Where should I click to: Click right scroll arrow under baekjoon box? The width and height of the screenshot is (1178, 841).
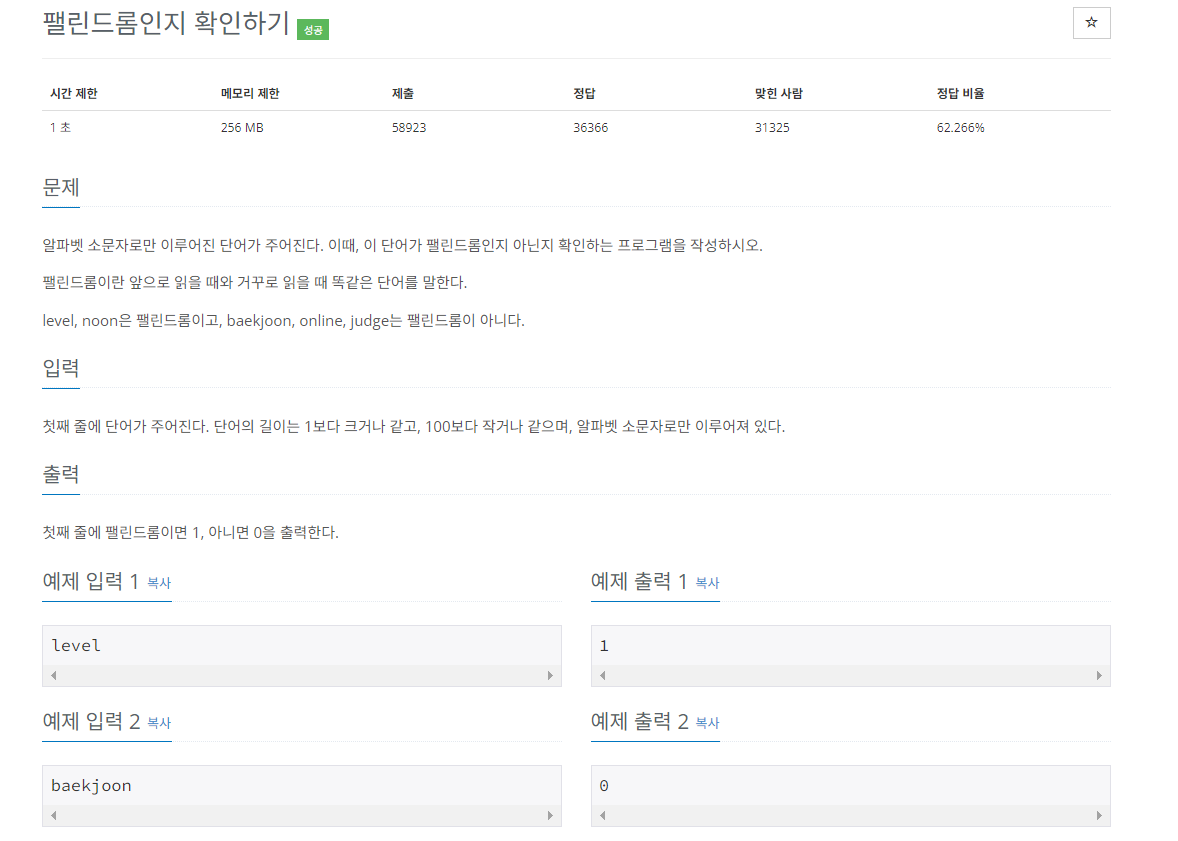[550, 815]
